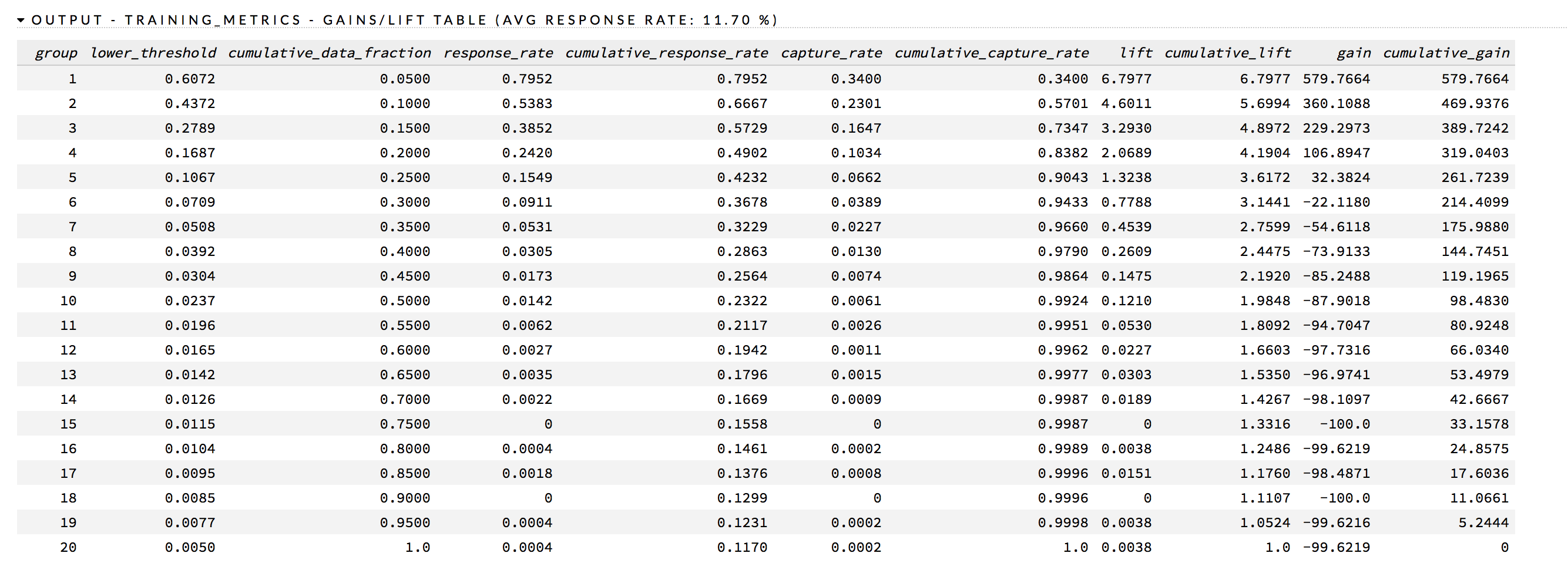Select the gain value -22.1180
The height and width of the screenshot is (580, 1568).
tap(1336, 203)
